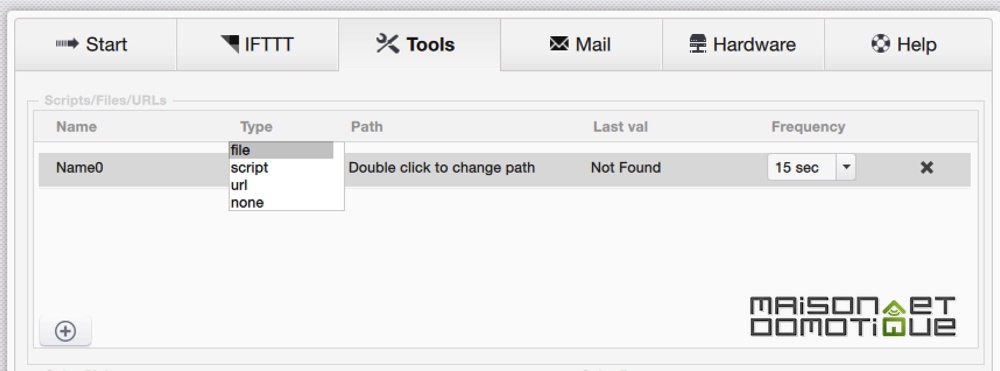Click the Name0 cell

pyautogui.click(x=80, y=168)
